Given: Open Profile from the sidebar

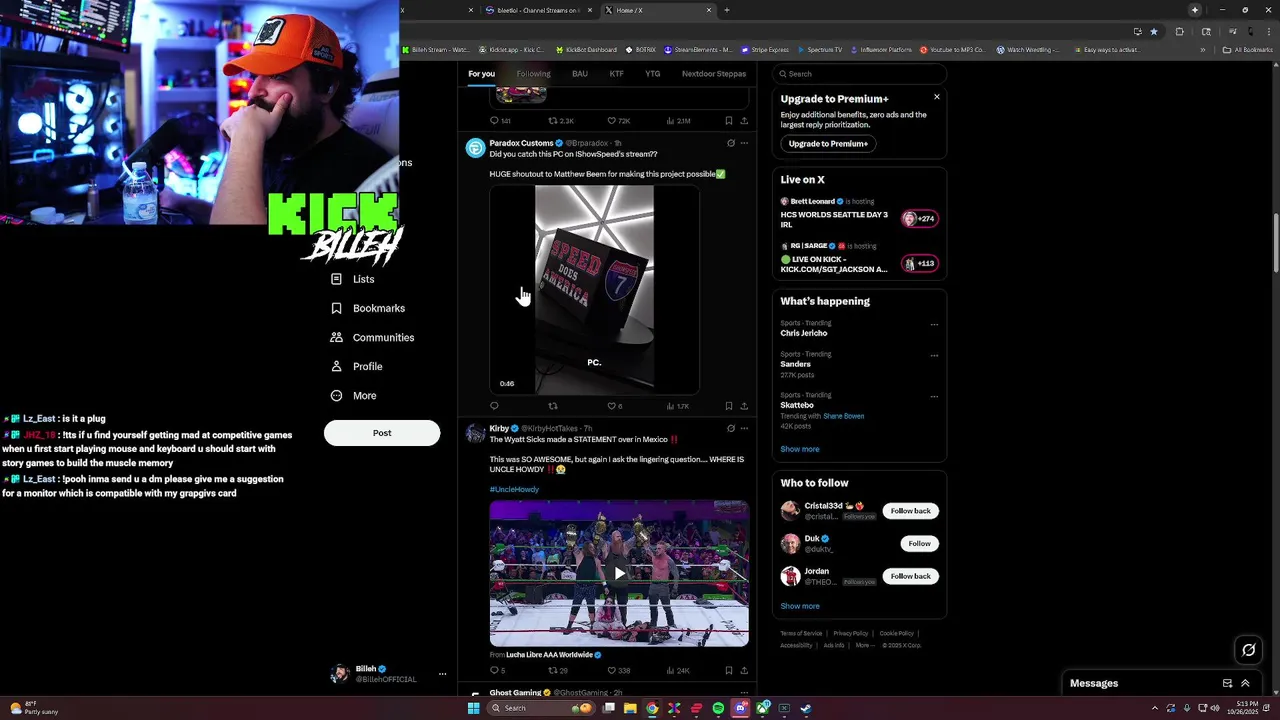Looking at the screenshot, I should [357, 366].
